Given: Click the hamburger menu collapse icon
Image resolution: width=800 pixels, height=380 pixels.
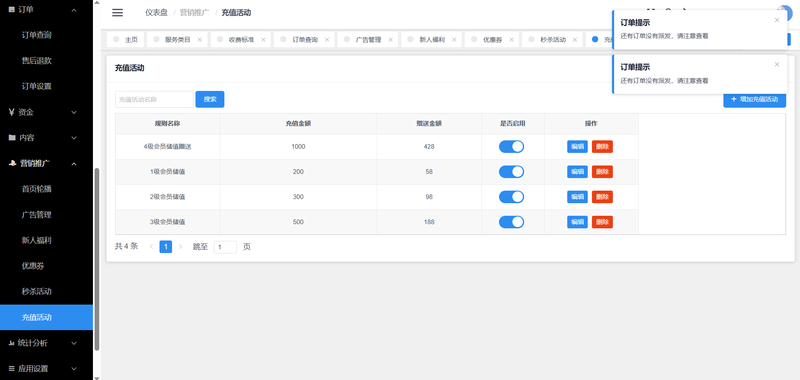Looking at the screenshot, I should pos(117,13).
